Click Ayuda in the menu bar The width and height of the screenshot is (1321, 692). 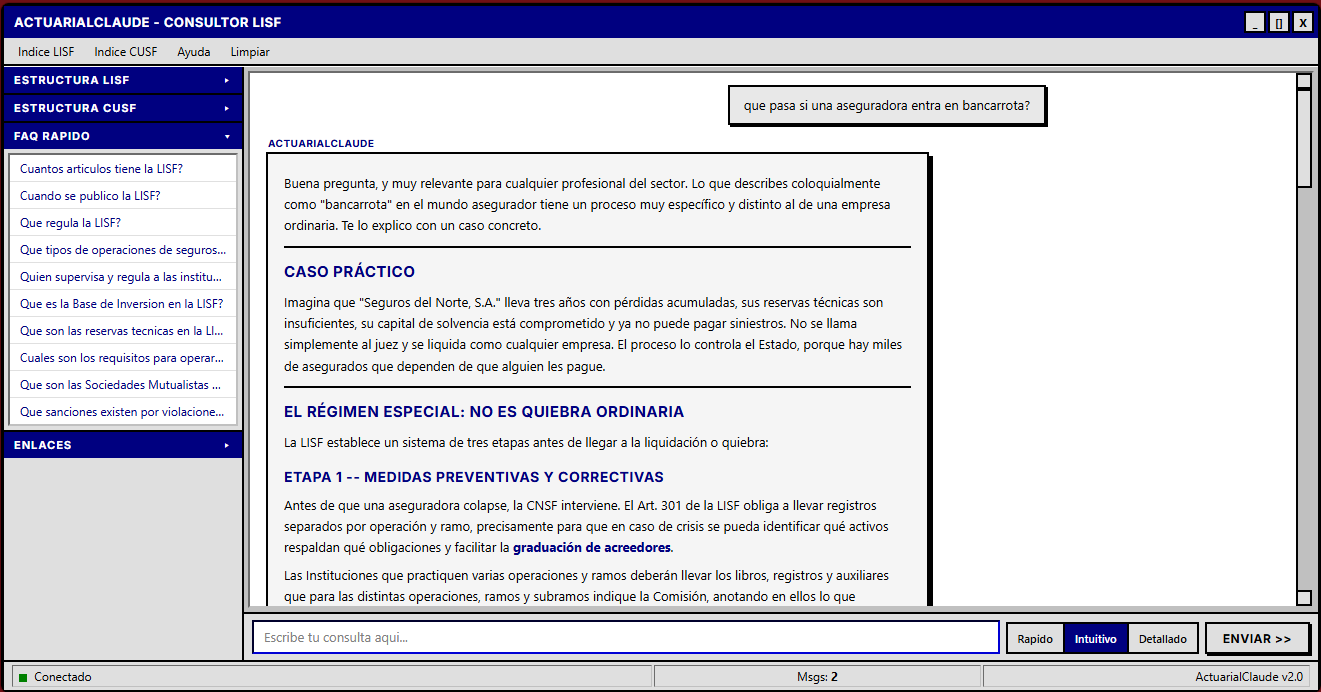(194, 52)
